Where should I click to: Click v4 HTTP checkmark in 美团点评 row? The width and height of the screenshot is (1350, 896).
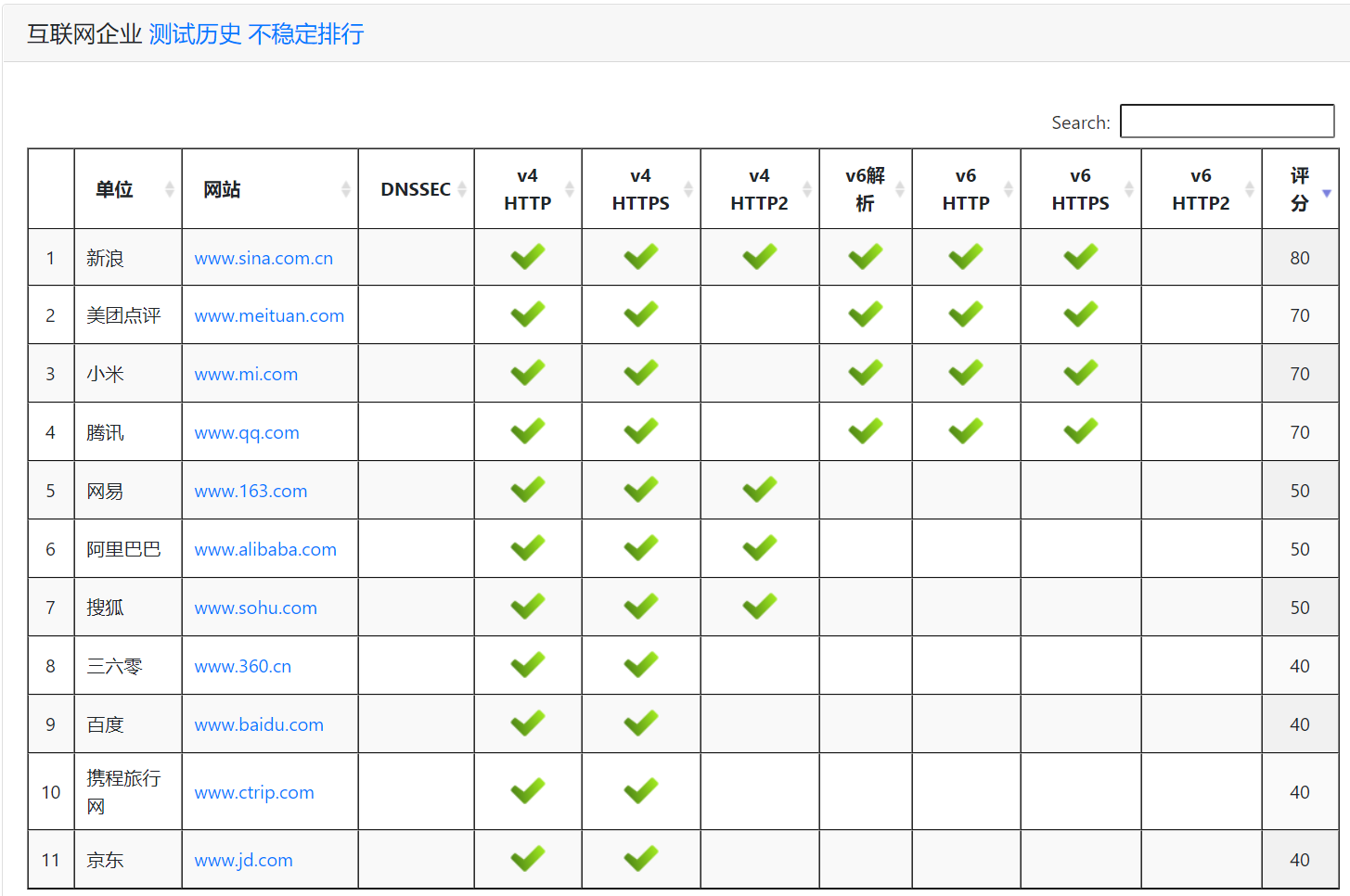point(528,314)
